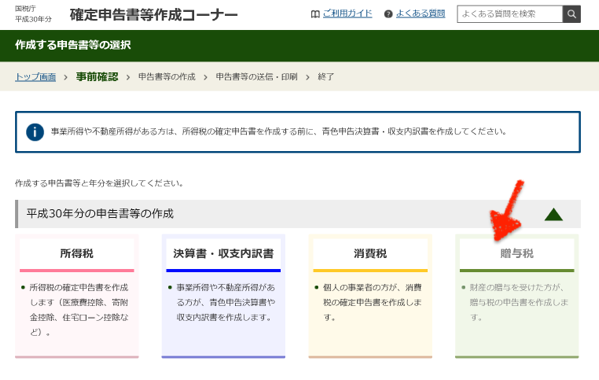Select the 終了 breadcrumb step
This screenshot has height=380, width=599.
(x=325, y=77)
